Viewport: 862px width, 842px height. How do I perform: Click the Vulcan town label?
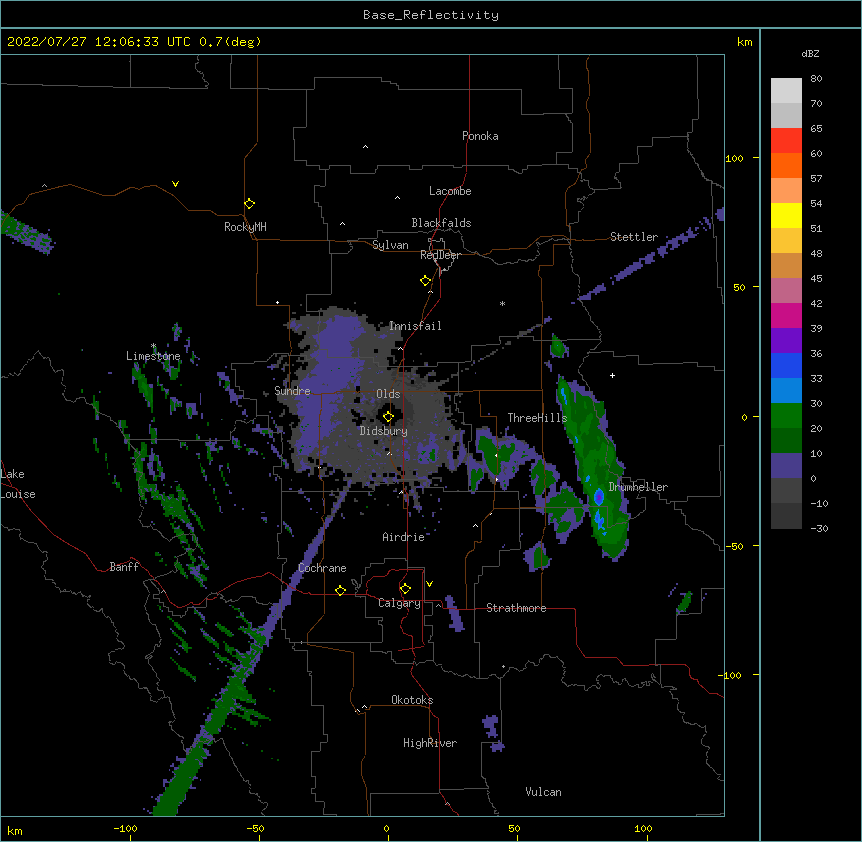543,792
